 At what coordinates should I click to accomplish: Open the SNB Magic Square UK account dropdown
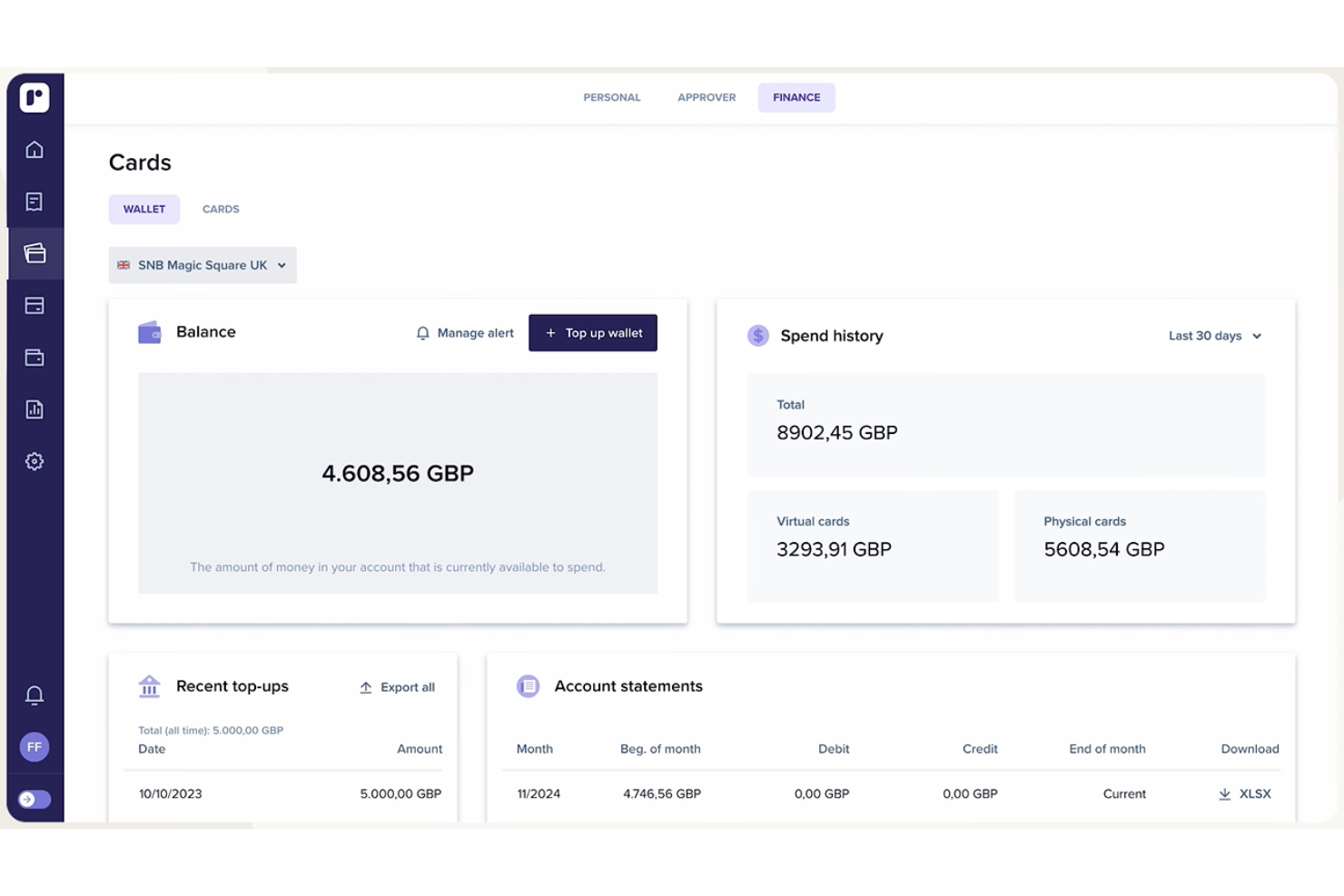pos(202,264)
